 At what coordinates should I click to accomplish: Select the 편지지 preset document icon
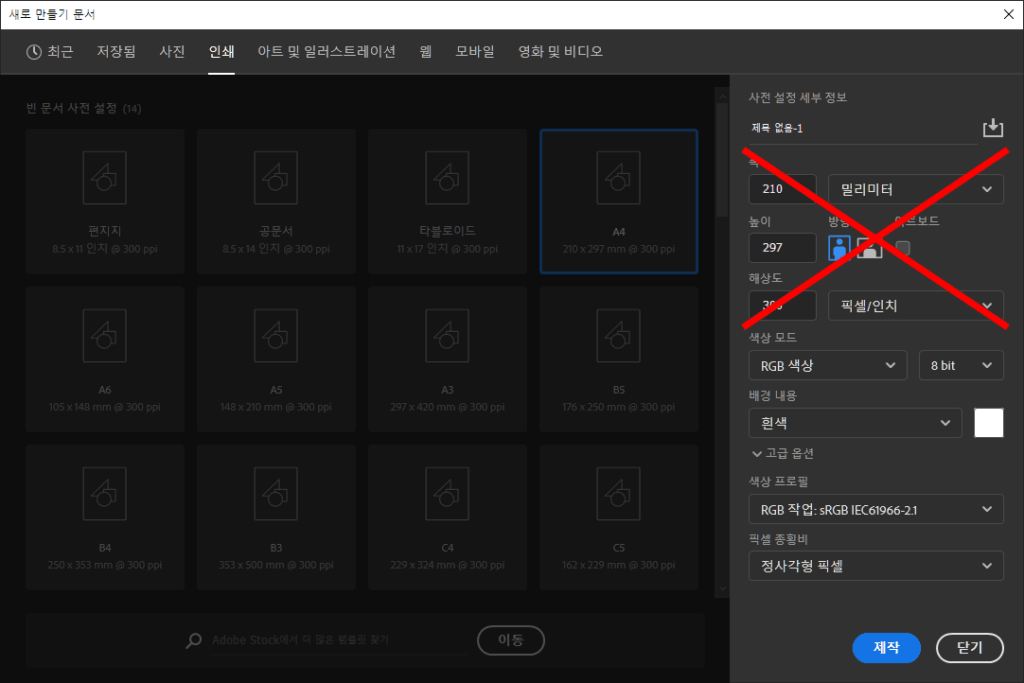coord(105,177)
